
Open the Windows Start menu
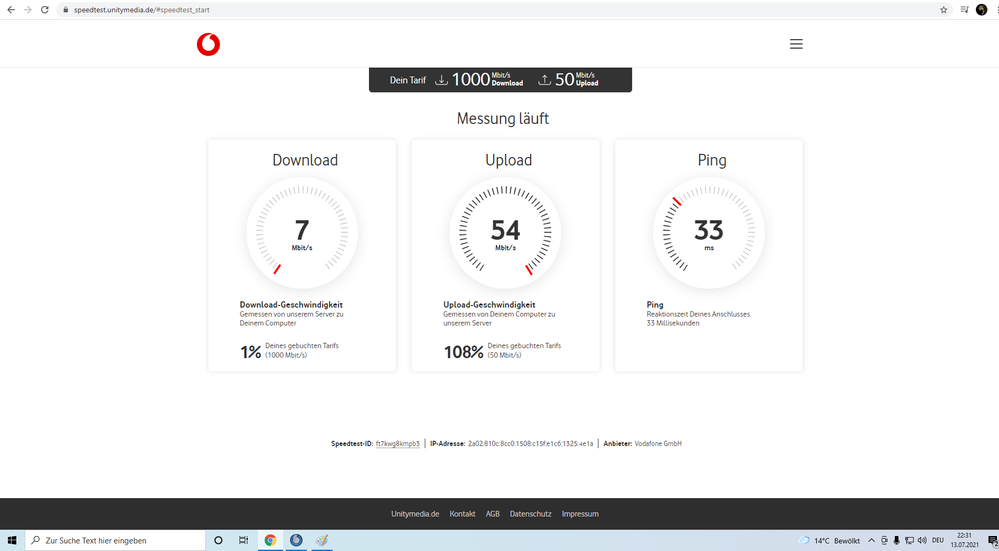(x=11, y=540)
